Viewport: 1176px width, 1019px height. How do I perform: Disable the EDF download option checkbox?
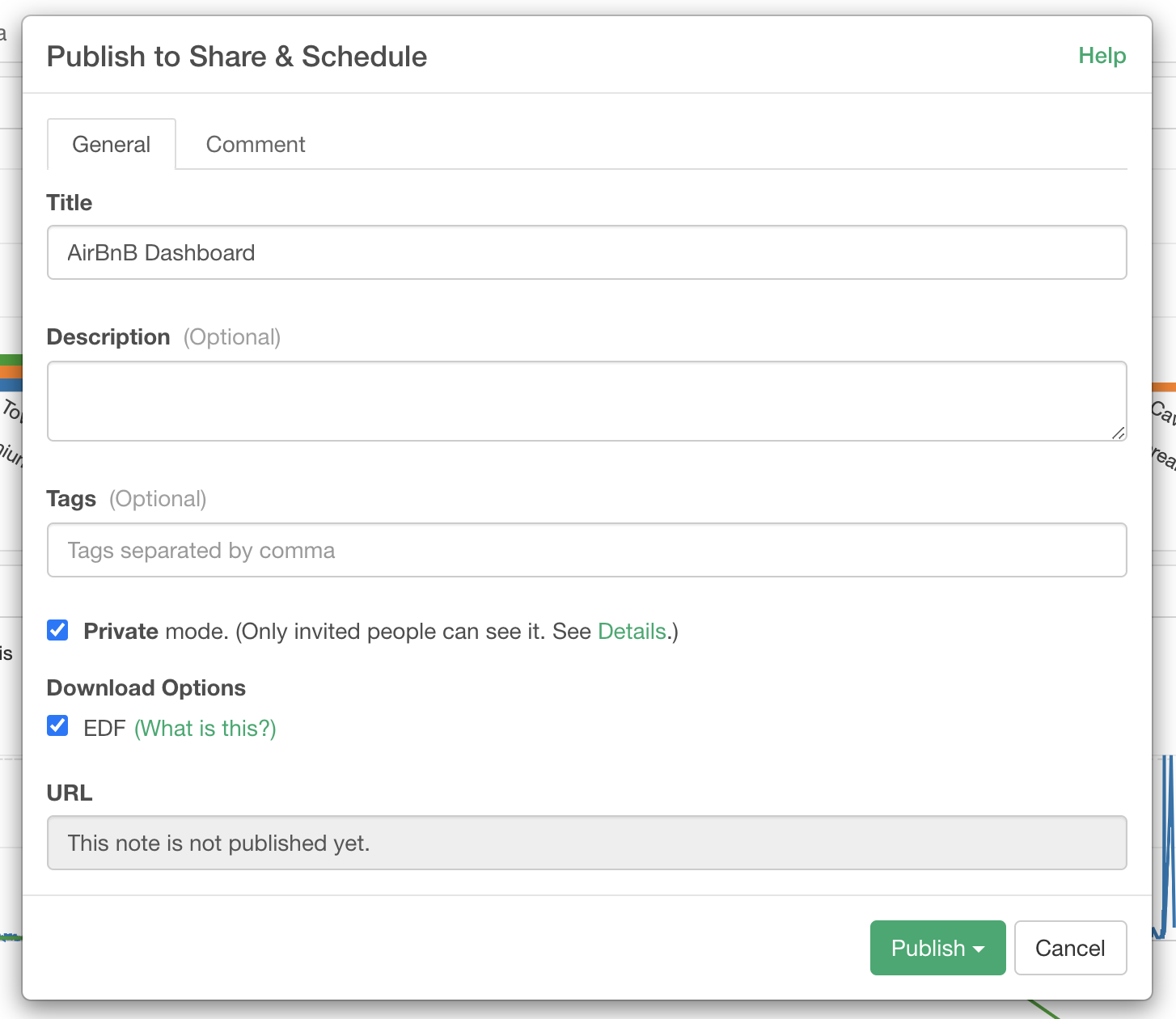point(58,726)
